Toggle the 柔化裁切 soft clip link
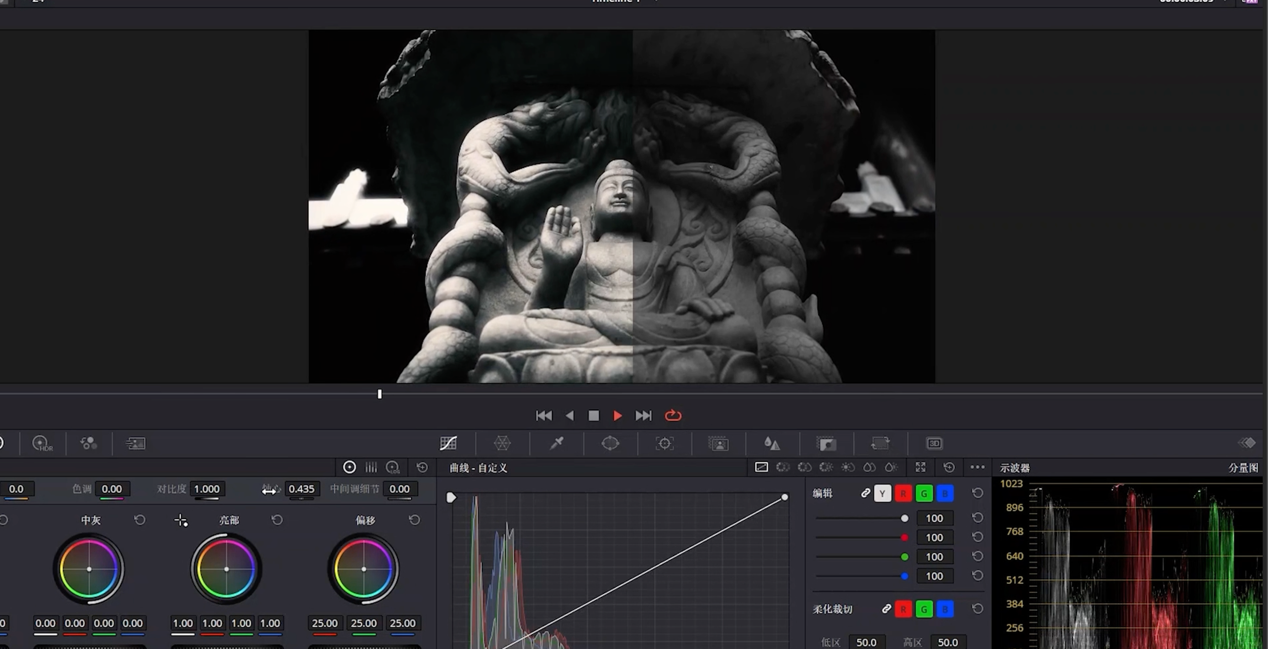Screen dimensions: 1268x649 (886, 609)
